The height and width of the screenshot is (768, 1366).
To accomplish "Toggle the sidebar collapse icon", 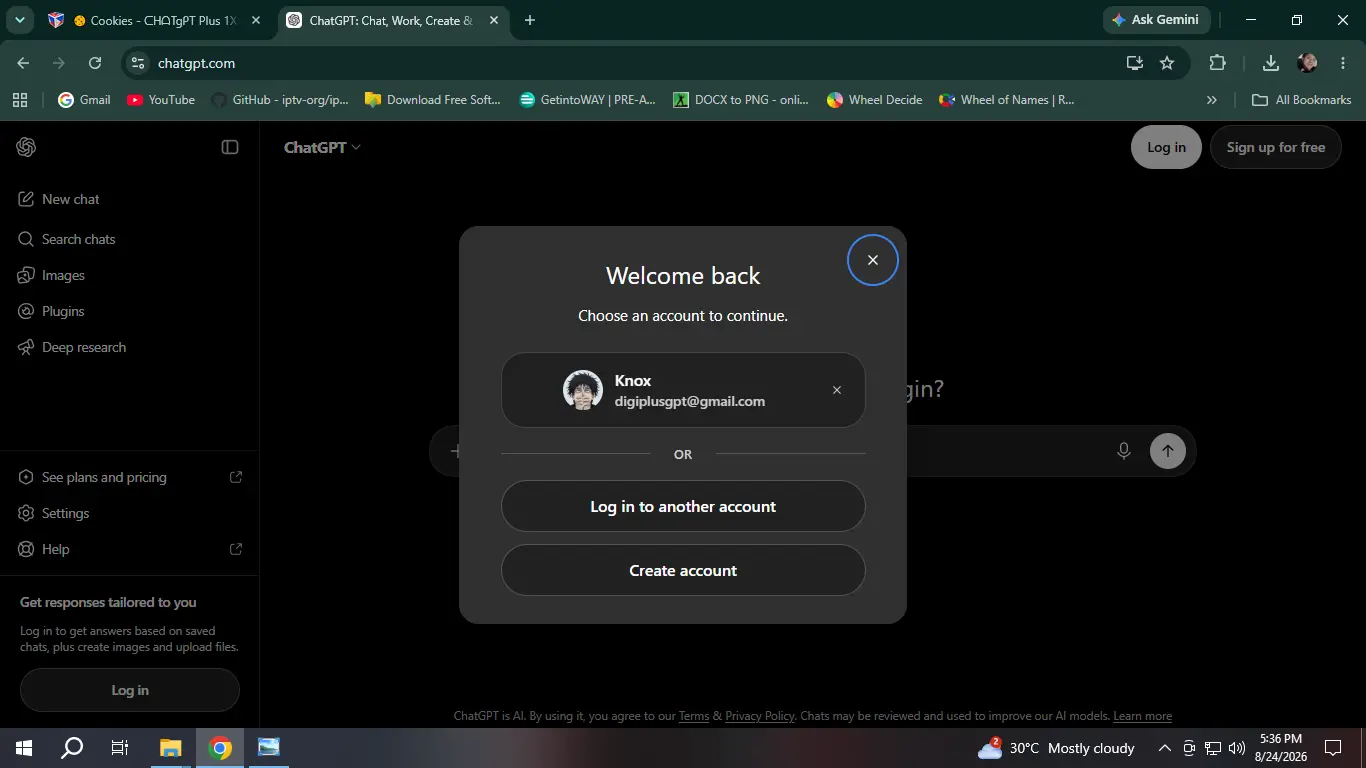I will 230,147.
